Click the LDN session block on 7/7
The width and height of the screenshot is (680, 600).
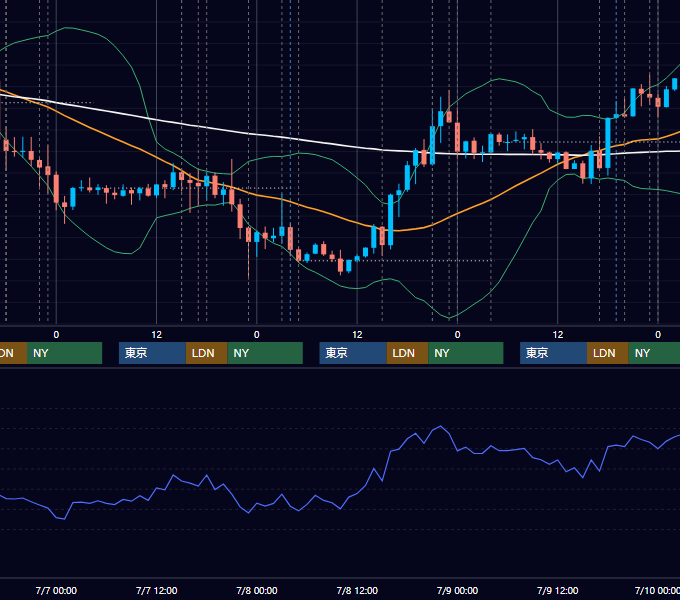[206, 353]
